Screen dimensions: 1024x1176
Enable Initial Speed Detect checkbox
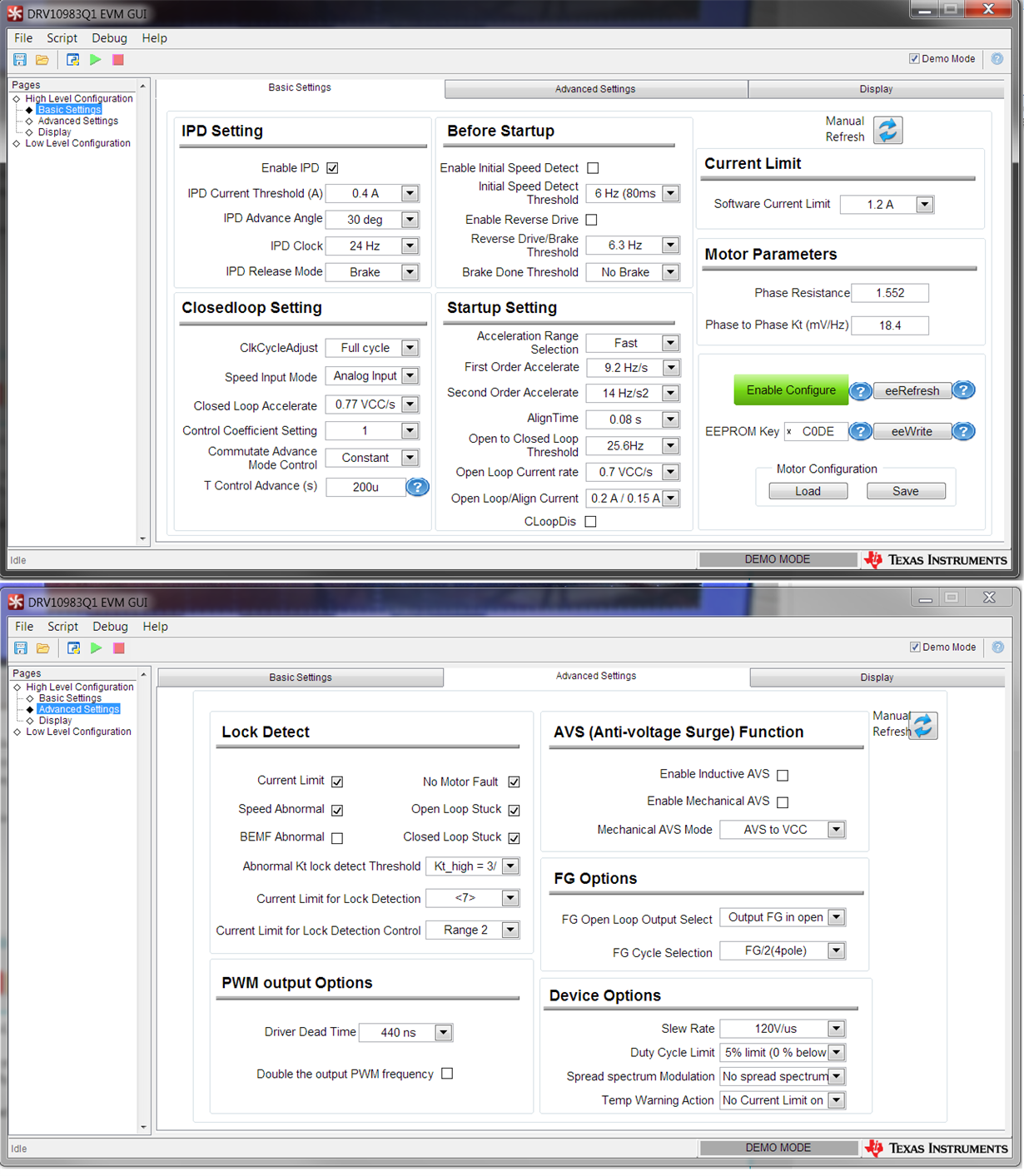click(593, 168)
